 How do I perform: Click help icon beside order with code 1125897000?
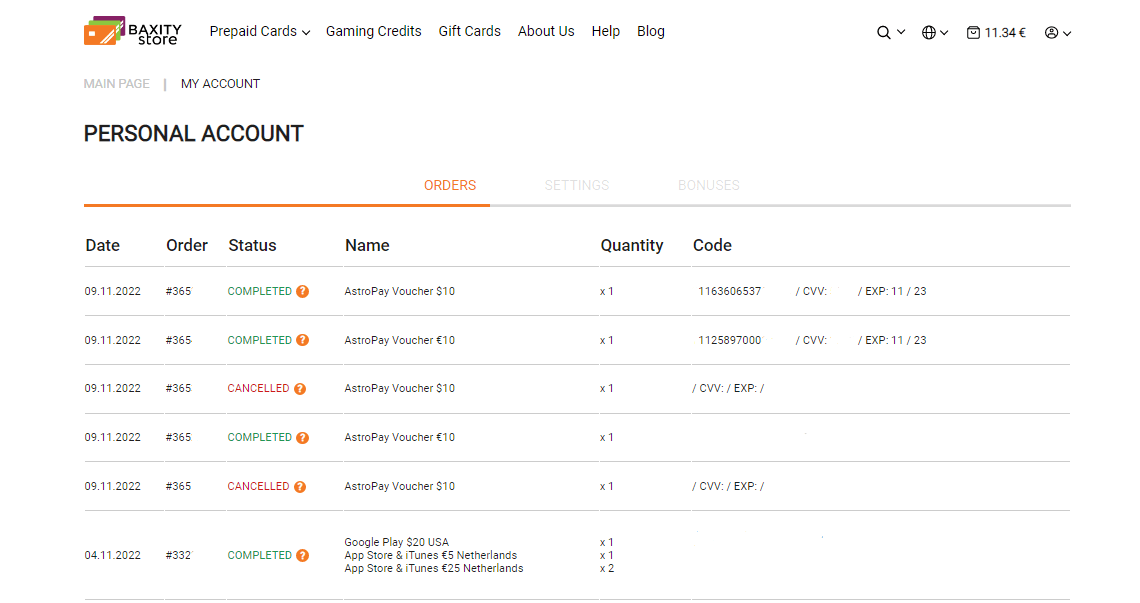(x=302, y=340)
